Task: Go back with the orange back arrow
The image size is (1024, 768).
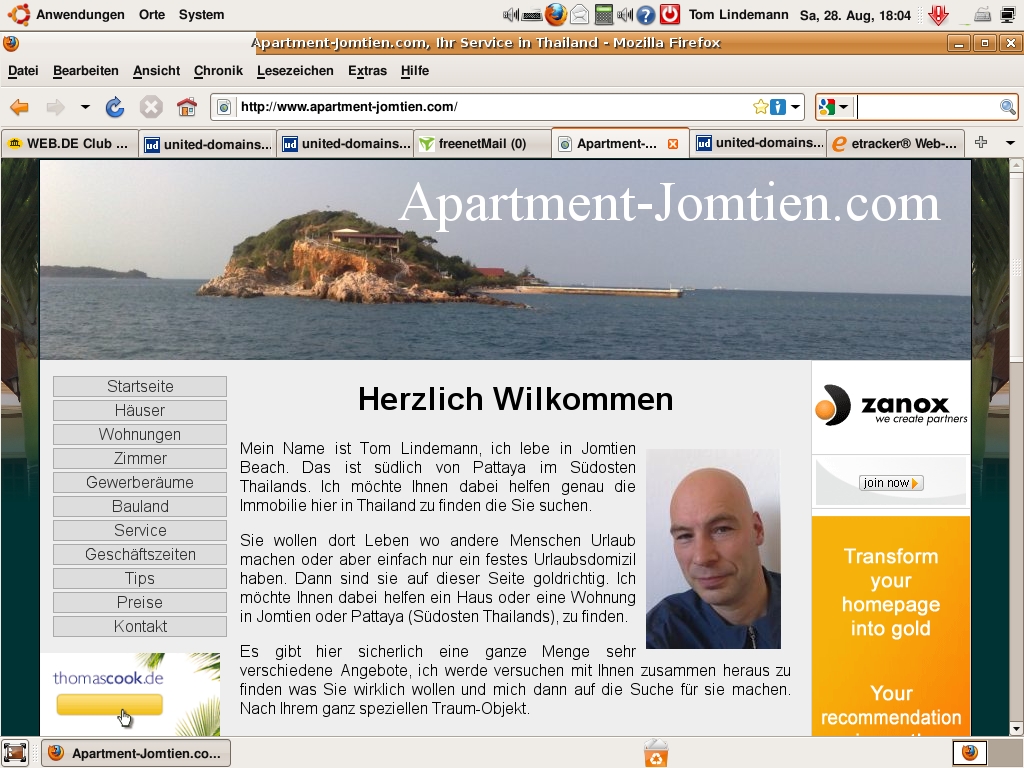Action: (20, 107)
